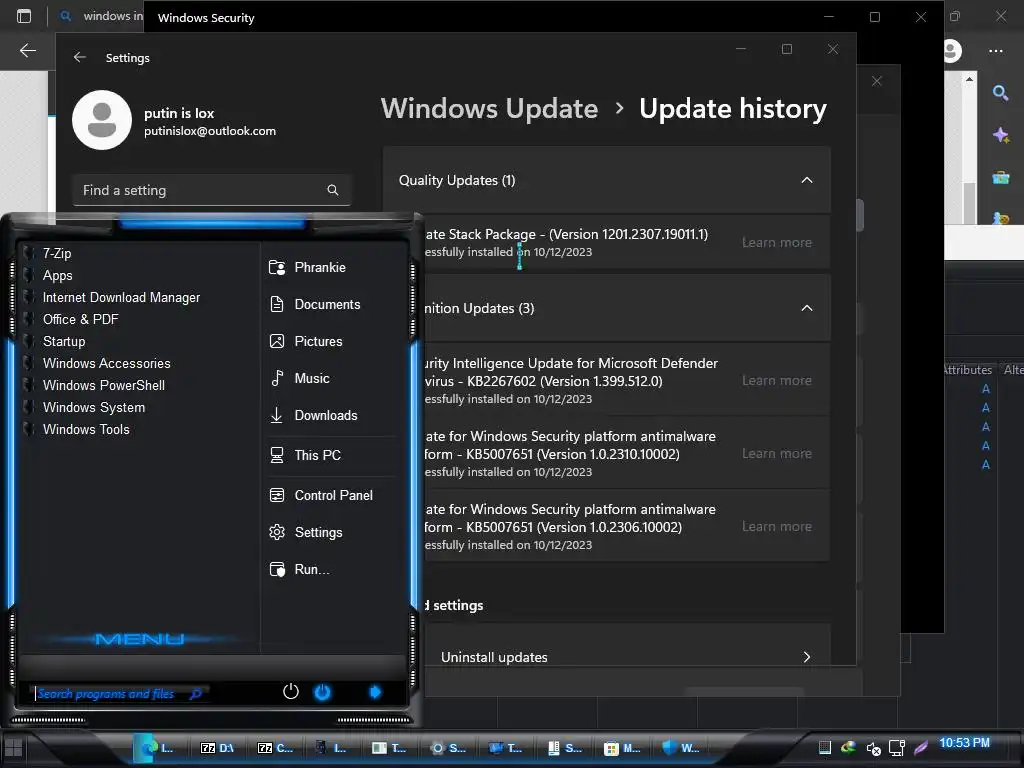Expand the 7-Zip folder in start menu
Image resolution: width=1024 pixels, height=768 pixels.
pos(57,253)
